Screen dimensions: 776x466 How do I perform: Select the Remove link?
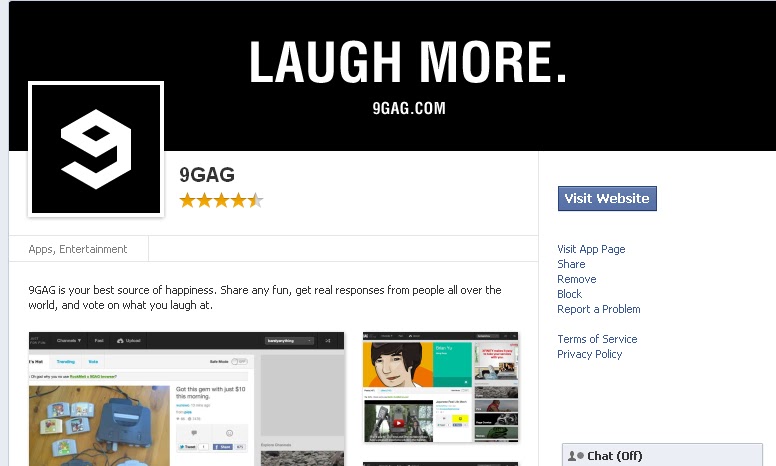[577, 279]
